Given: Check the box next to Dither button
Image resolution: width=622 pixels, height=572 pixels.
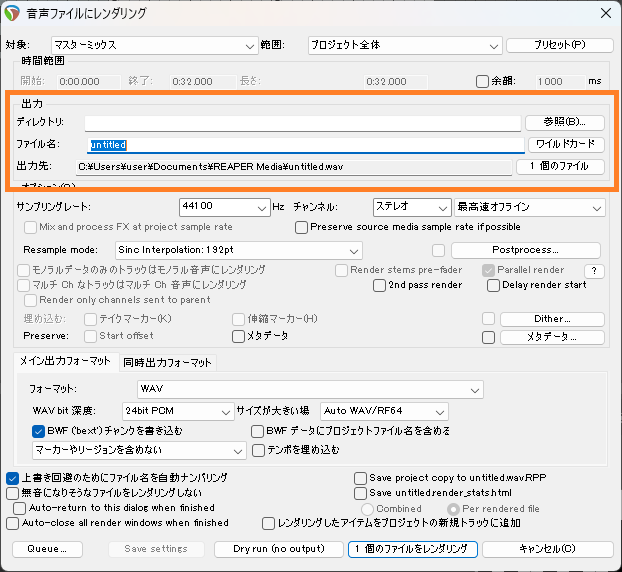Looking at the screenshot, I should 488,319.
